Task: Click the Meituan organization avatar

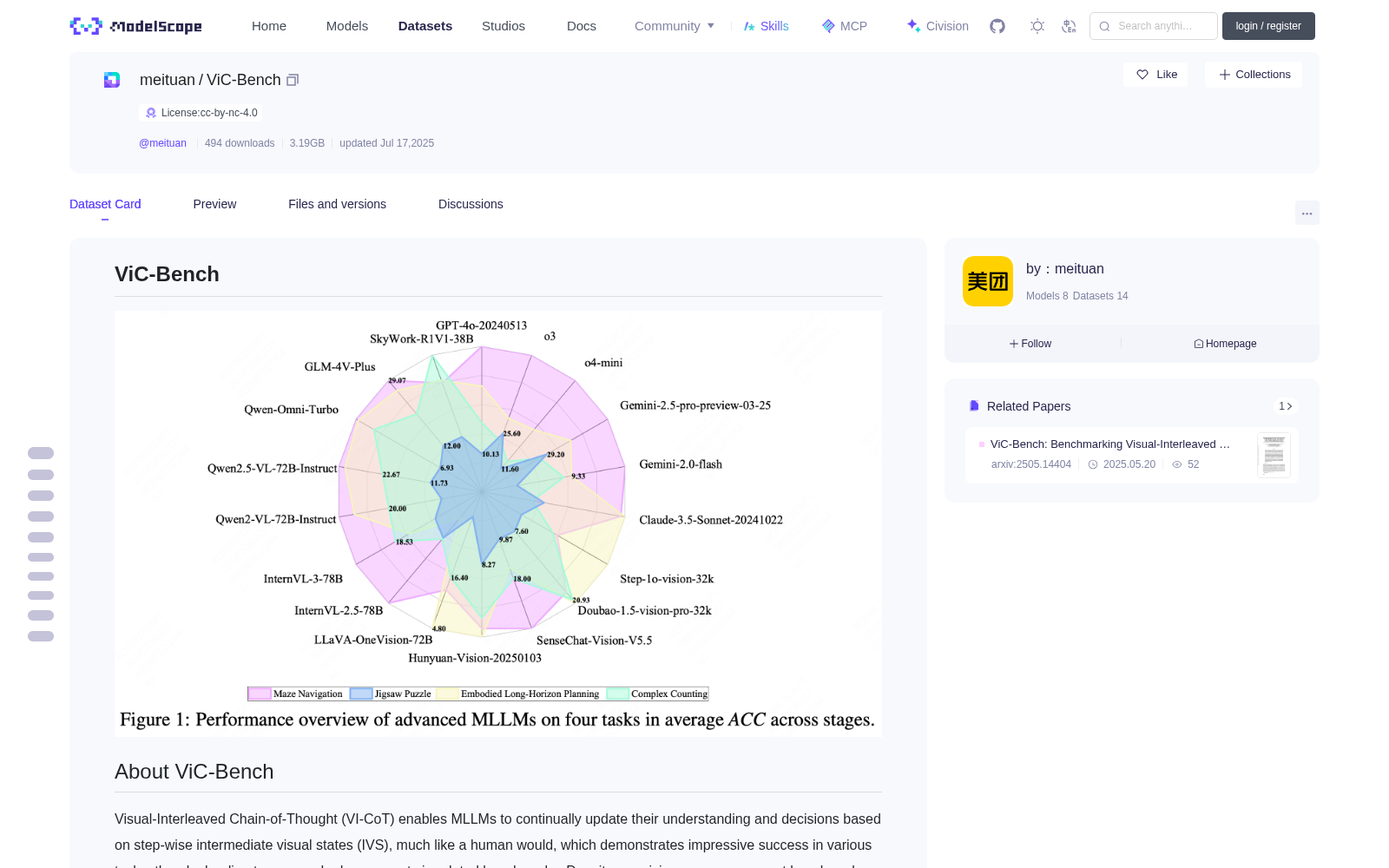Action: point(988,281)
